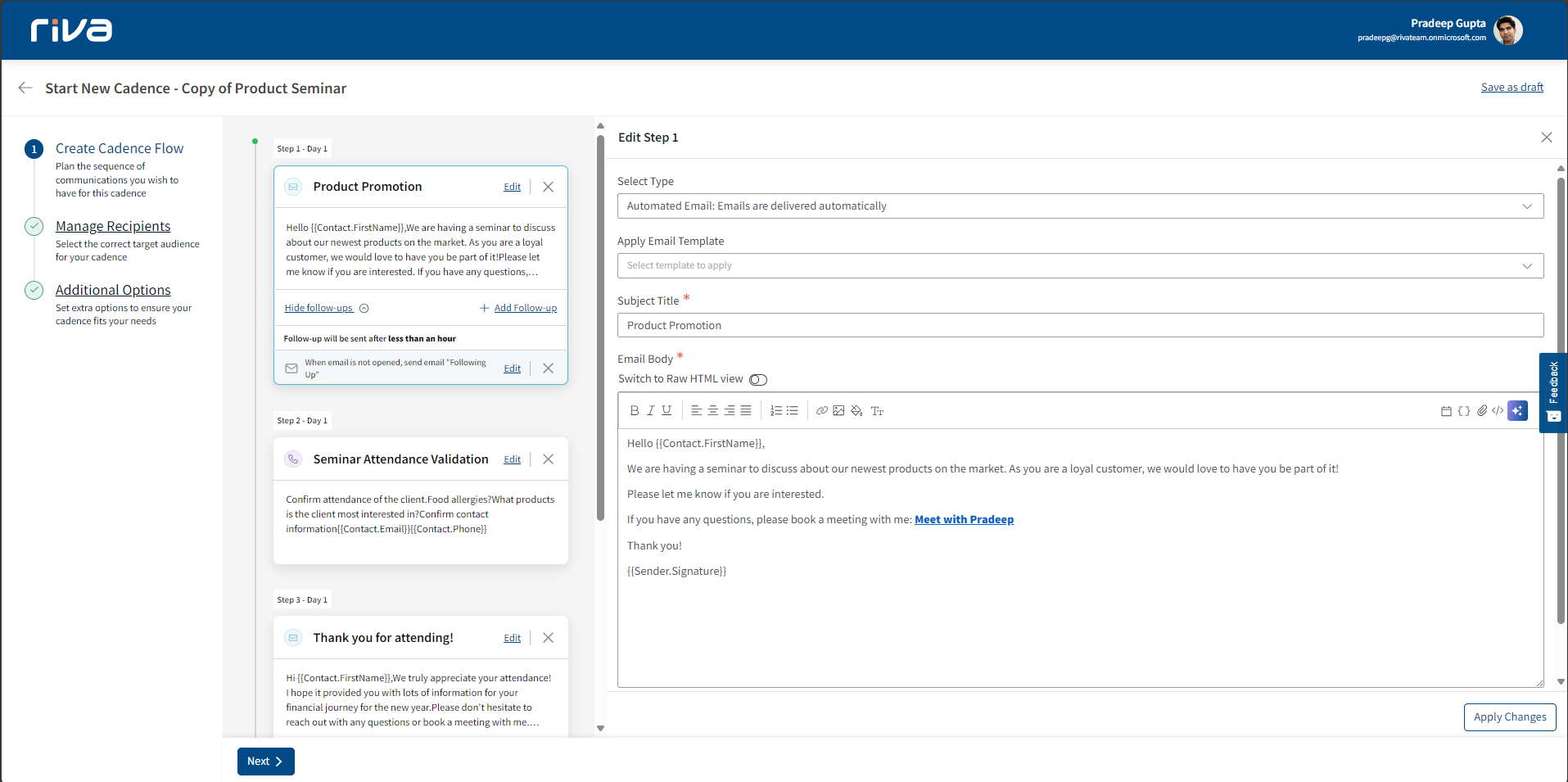Insert an image into the email body
1568x782 pixels.
(x=838, y=411)
